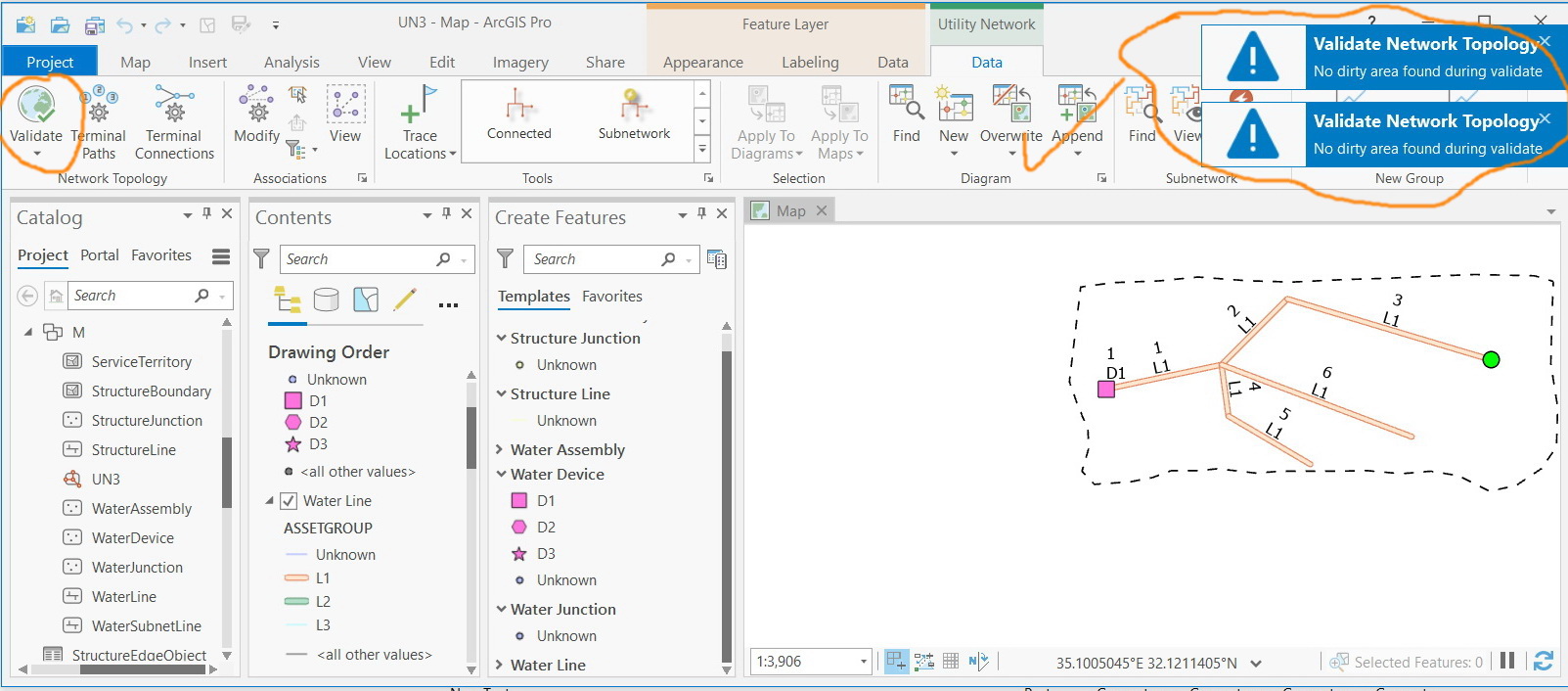This screenshot has height=691, width=1568.
Task: Switch to Labeling ribbon tab
Action: click(x=810, y=62)
